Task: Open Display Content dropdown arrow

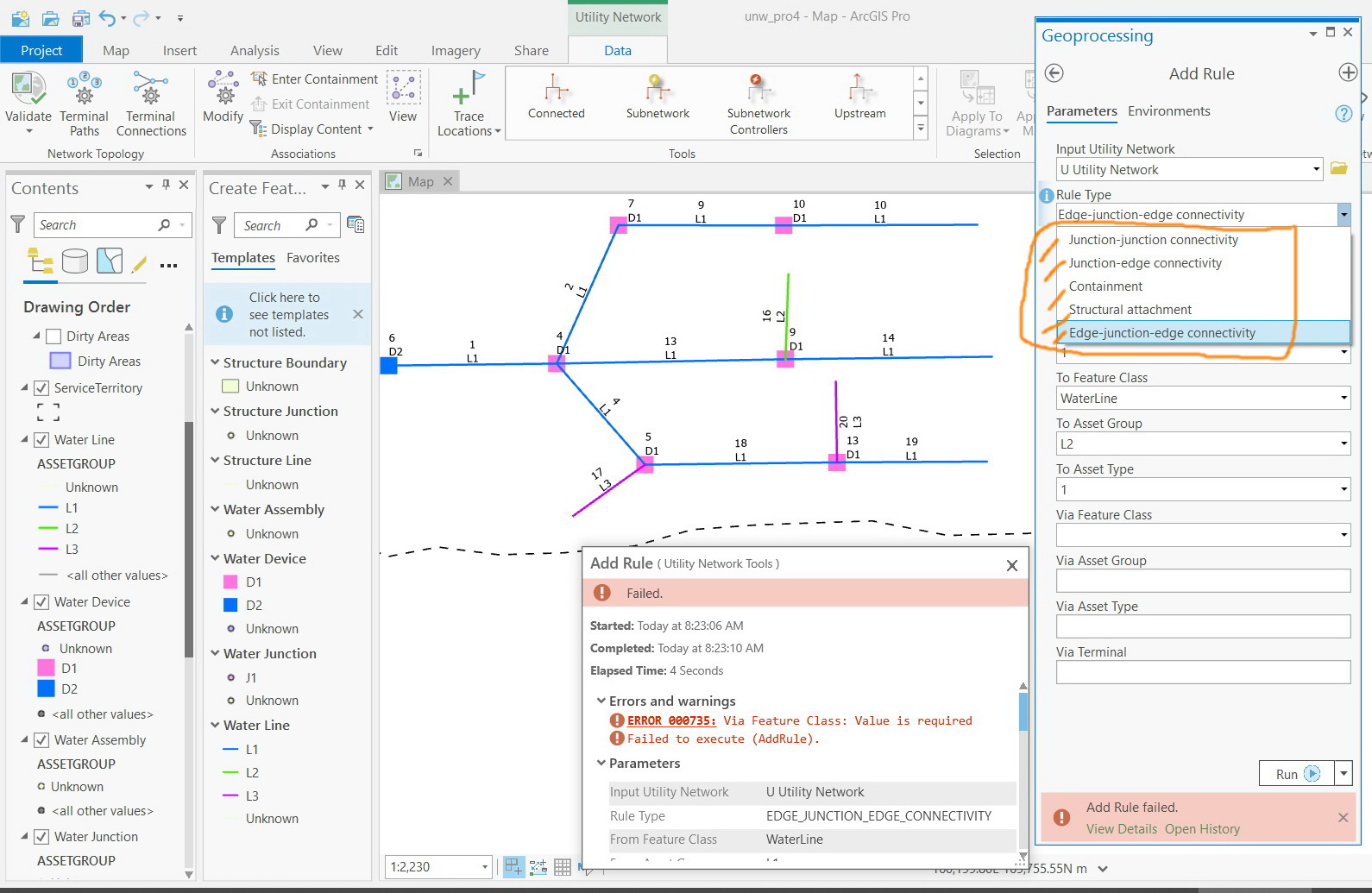Action: [370, 129]
